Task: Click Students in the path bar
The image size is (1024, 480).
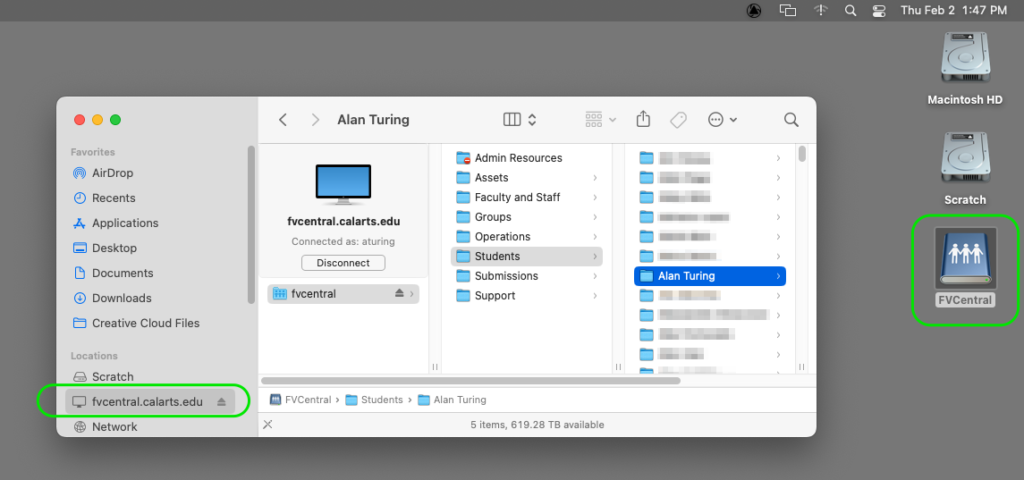Action: (374, 400)
